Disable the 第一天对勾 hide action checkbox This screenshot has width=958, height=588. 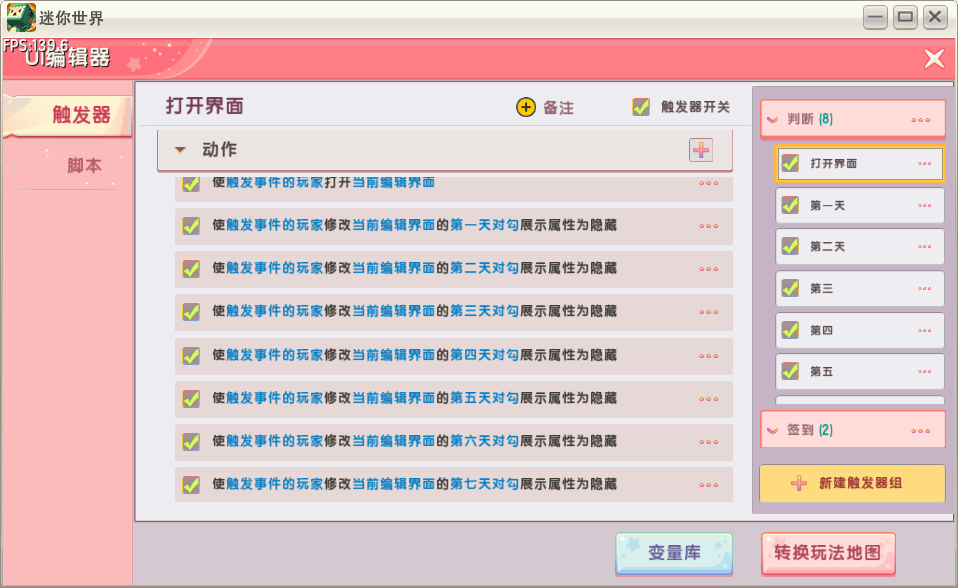pyautogui.click(x=191, y=226)
